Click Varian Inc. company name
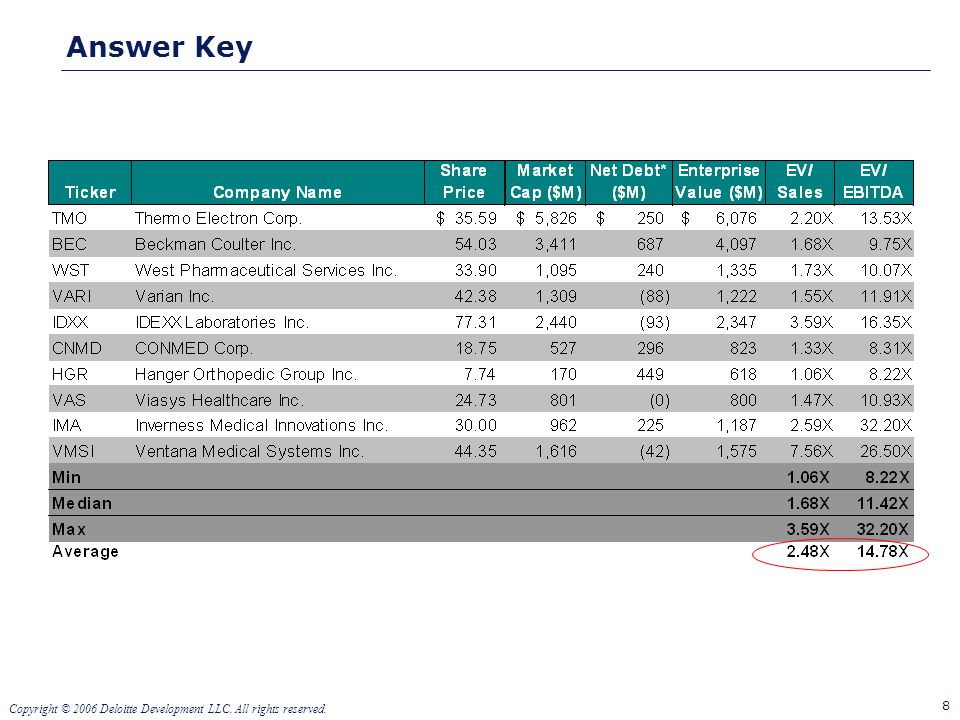960x720 pixels. pyautogui.click(x=174, y=296)
